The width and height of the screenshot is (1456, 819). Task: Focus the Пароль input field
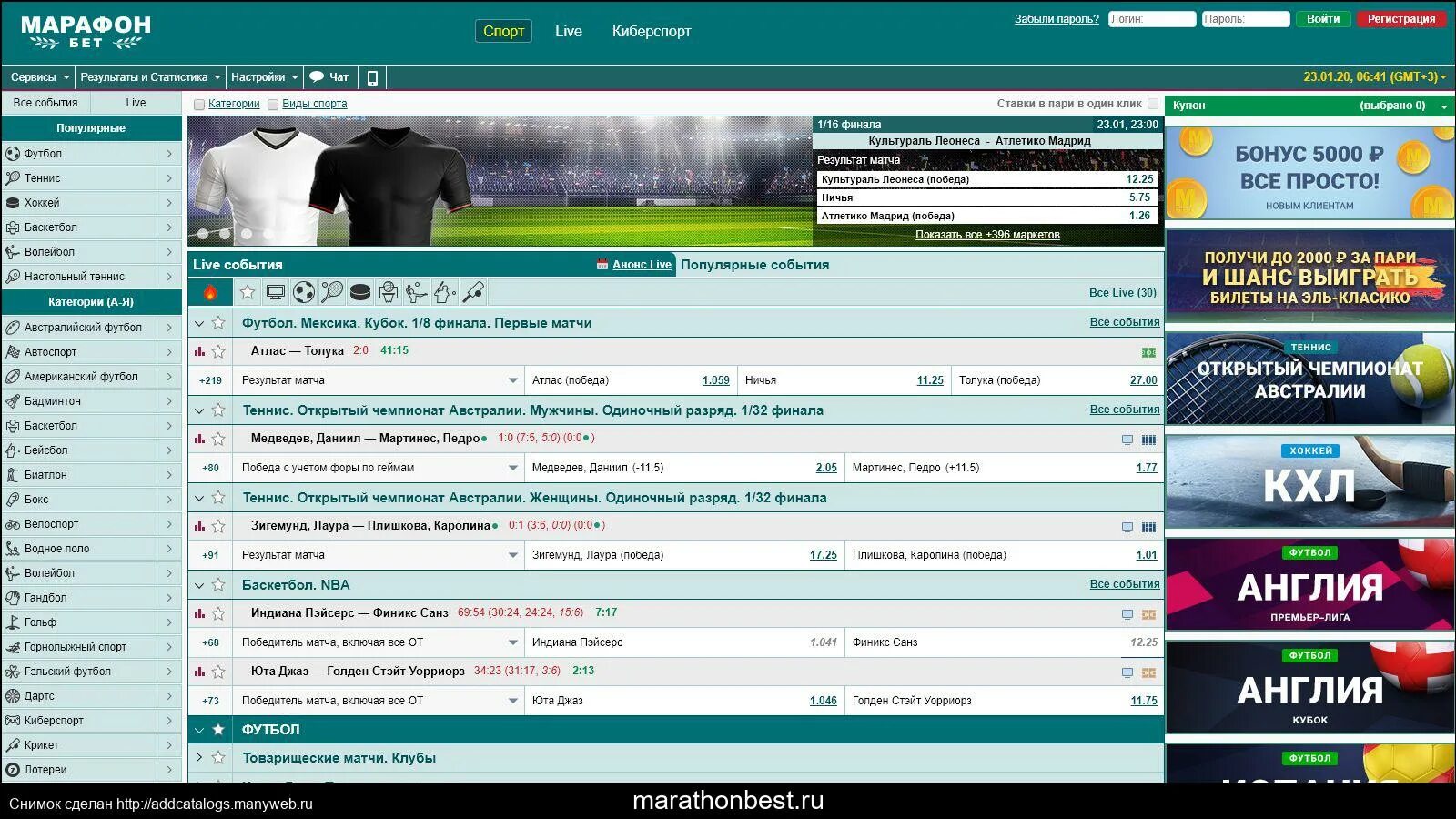1246,19
